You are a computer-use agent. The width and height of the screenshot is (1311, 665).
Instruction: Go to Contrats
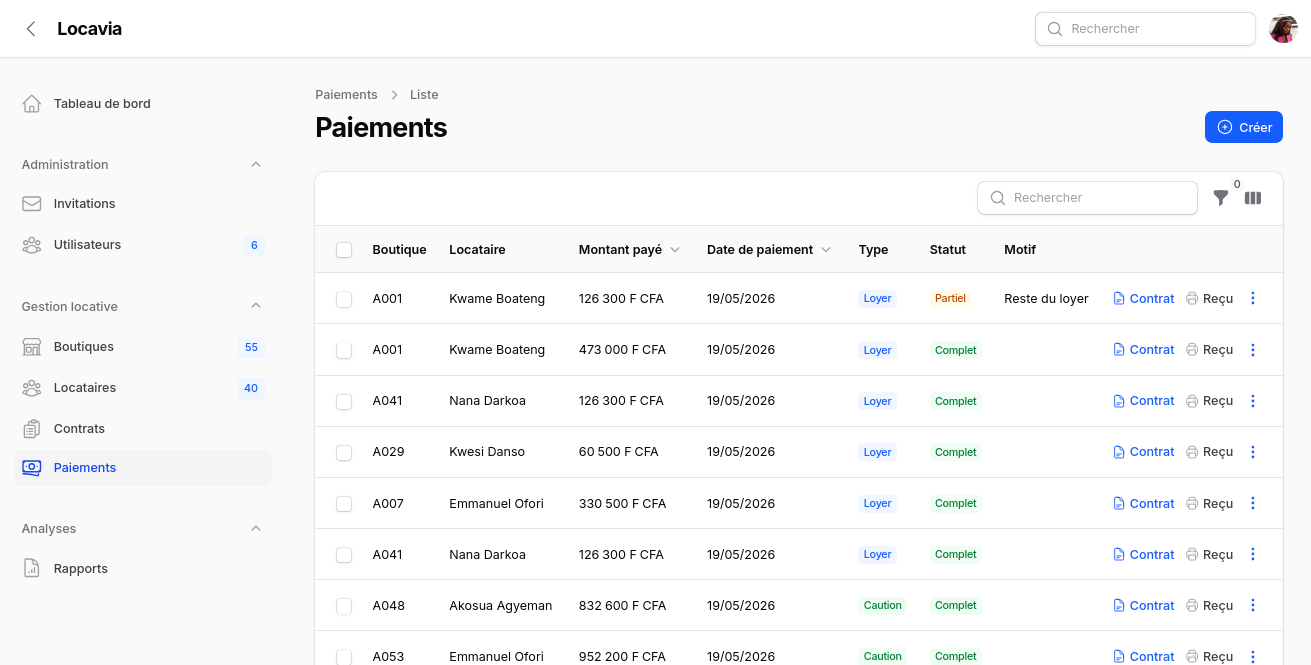(x=143, y=429)
